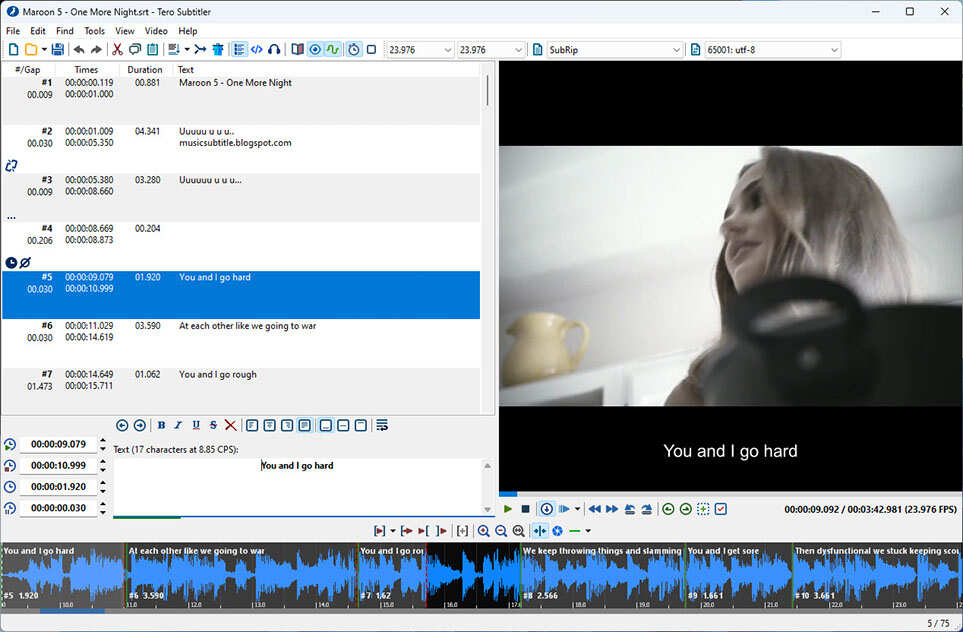
Task: Expand the waveform selection play dropdown arrow
Action: coord(393,531)
